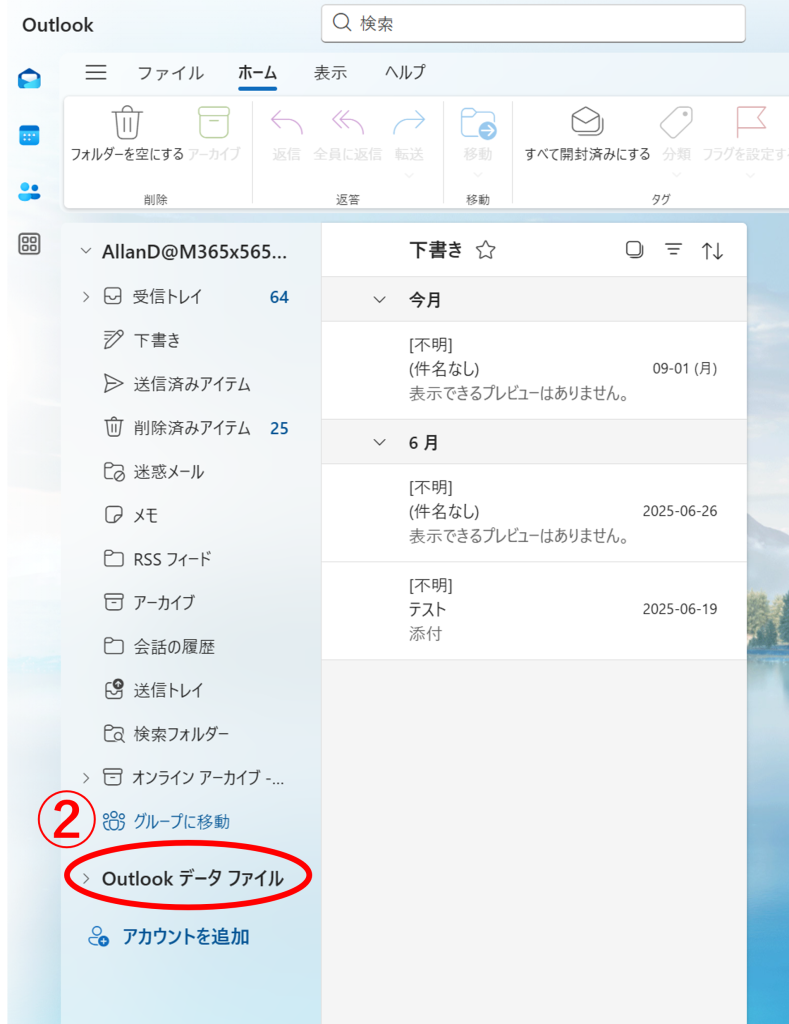Open the Calendar from the sidebar

pyautogui.click(x=30, y=136)
